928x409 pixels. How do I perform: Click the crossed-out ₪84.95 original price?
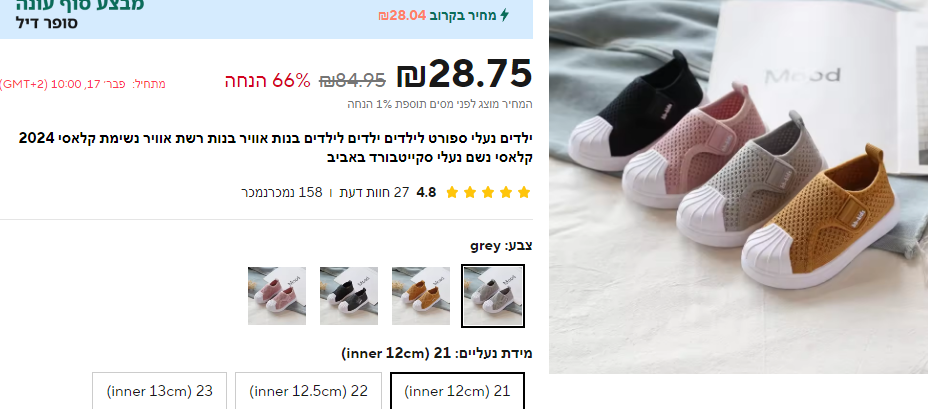pos(352,79)
